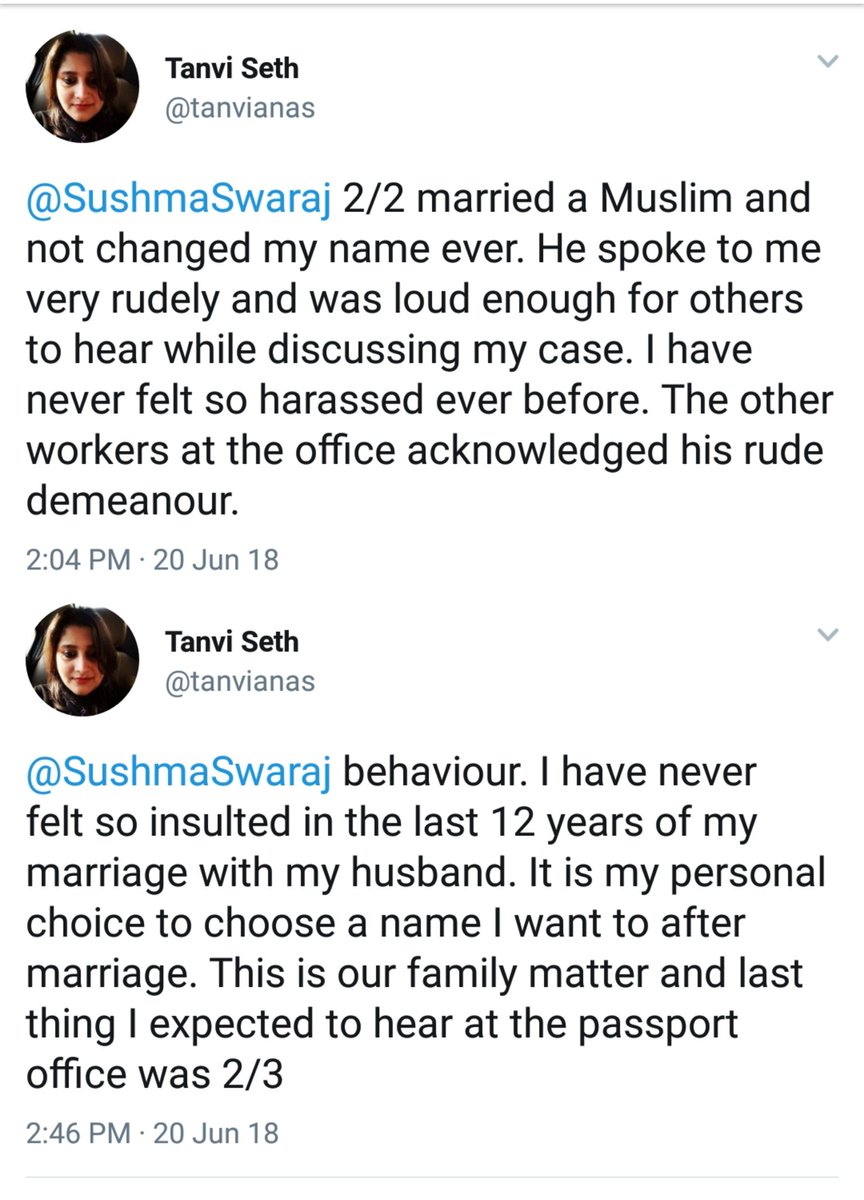Open profile photo on the 2:04 PM tweet
The width and height of the screenshot is (864, 1200).
pyautogui.click(x=82, y=85)
